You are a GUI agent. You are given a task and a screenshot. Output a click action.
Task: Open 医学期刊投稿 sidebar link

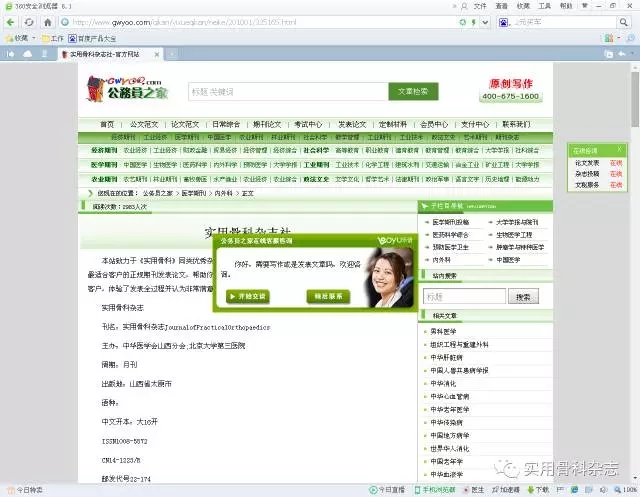[x=451, y=222]
